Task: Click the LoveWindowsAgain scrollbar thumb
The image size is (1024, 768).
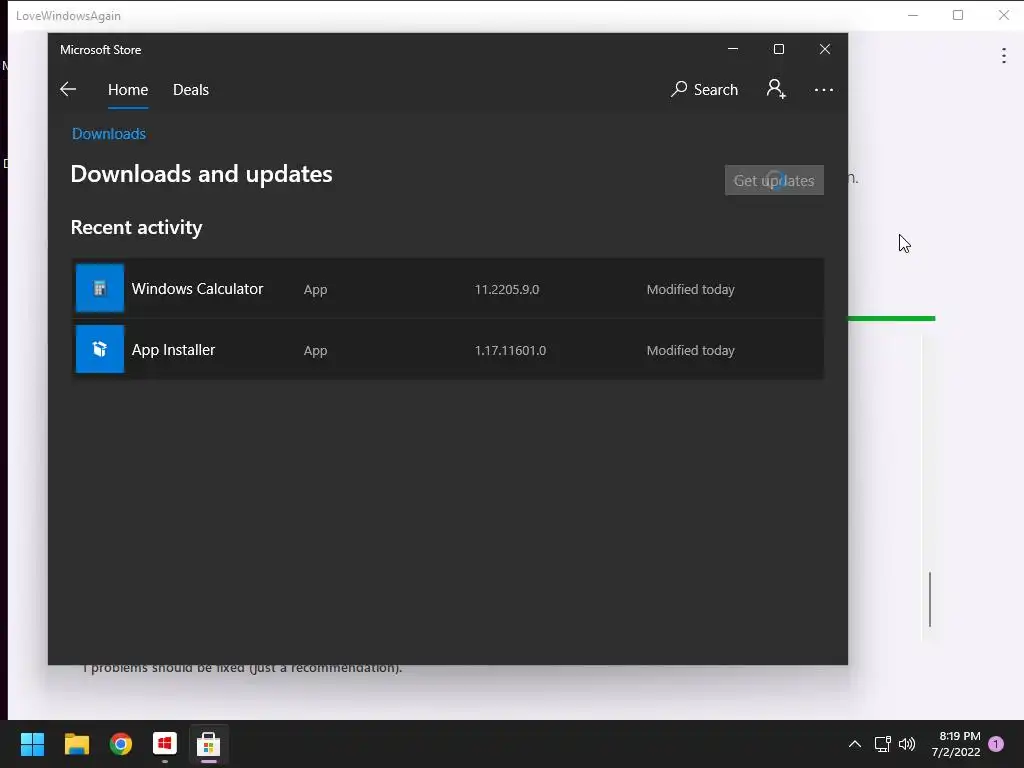Action: [930, 599]
